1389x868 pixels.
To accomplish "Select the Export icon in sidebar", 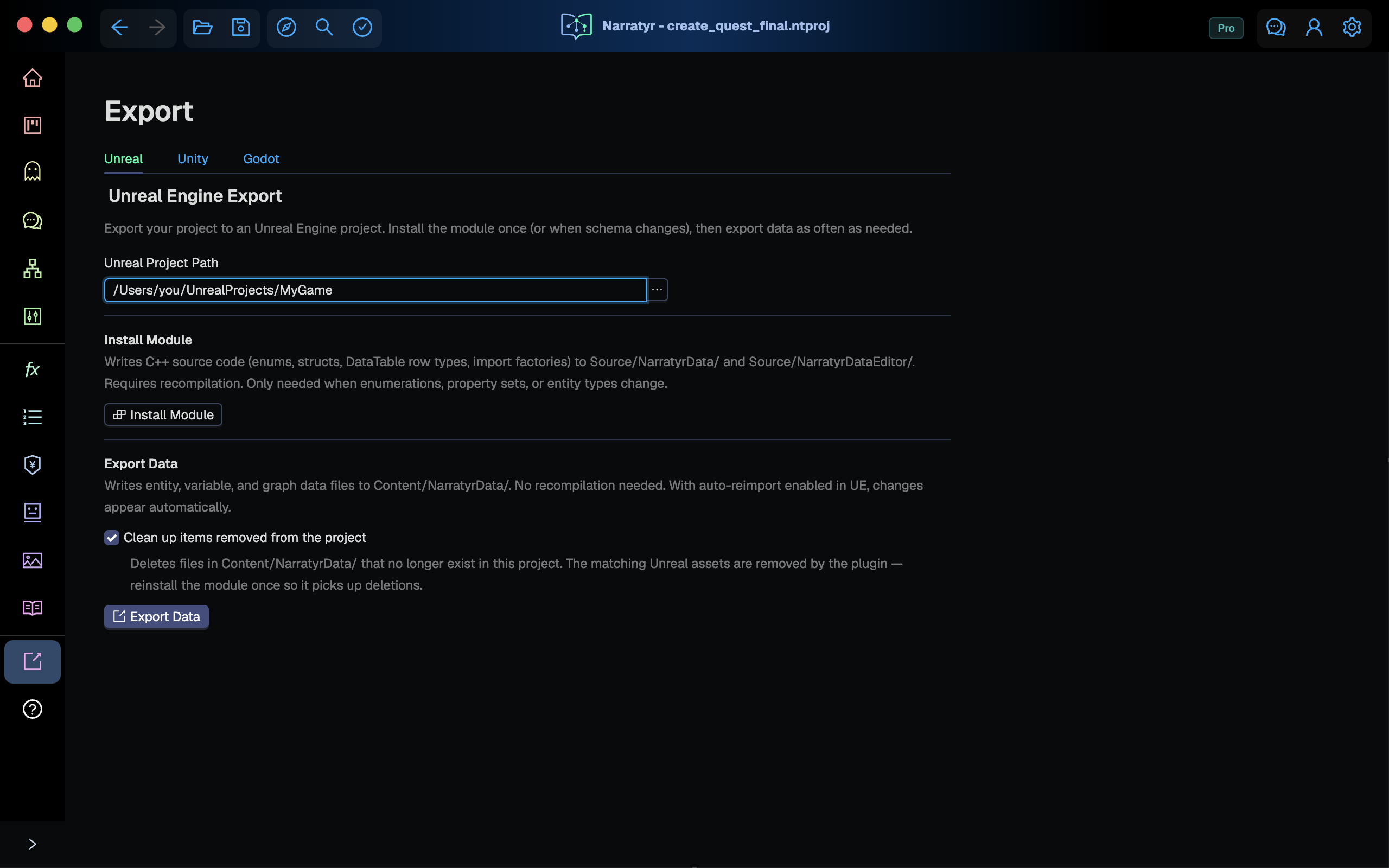I will coord(33,661).
